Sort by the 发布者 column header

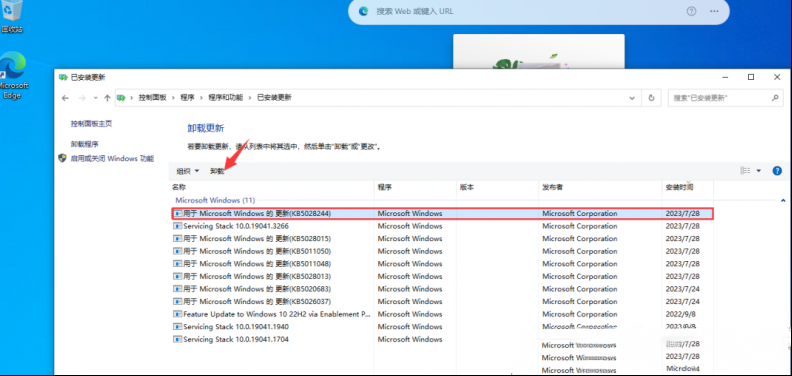point(601,187)
